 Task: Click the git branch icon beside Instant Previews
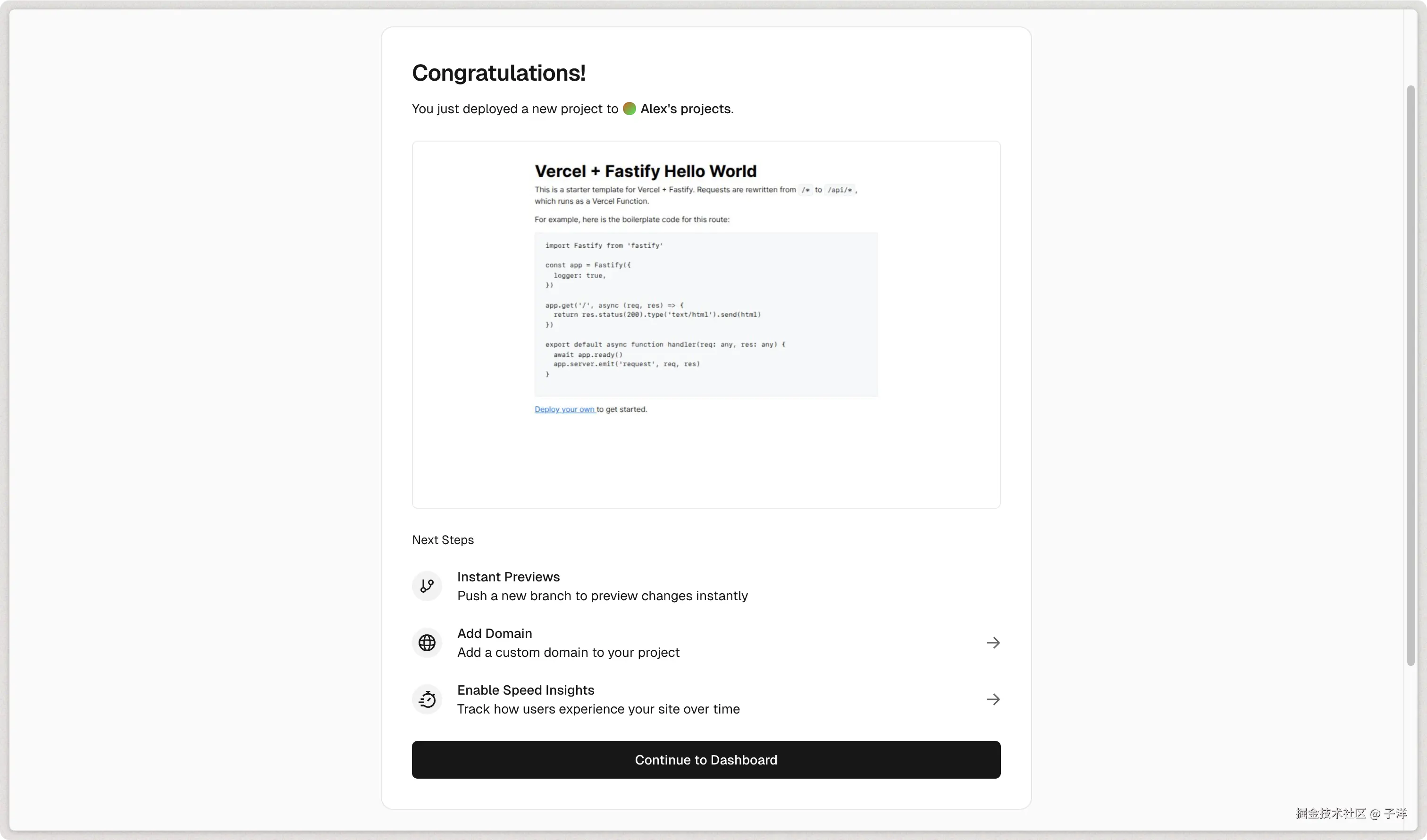pos(427,586)
